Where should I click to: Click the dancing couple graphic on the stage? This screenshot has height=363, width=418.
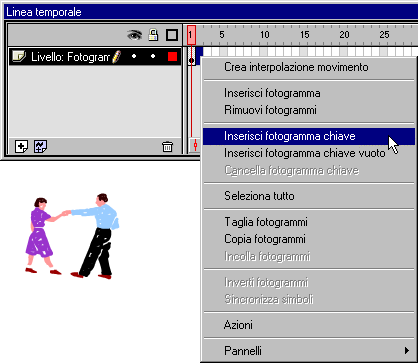click(x=72, y=236)
